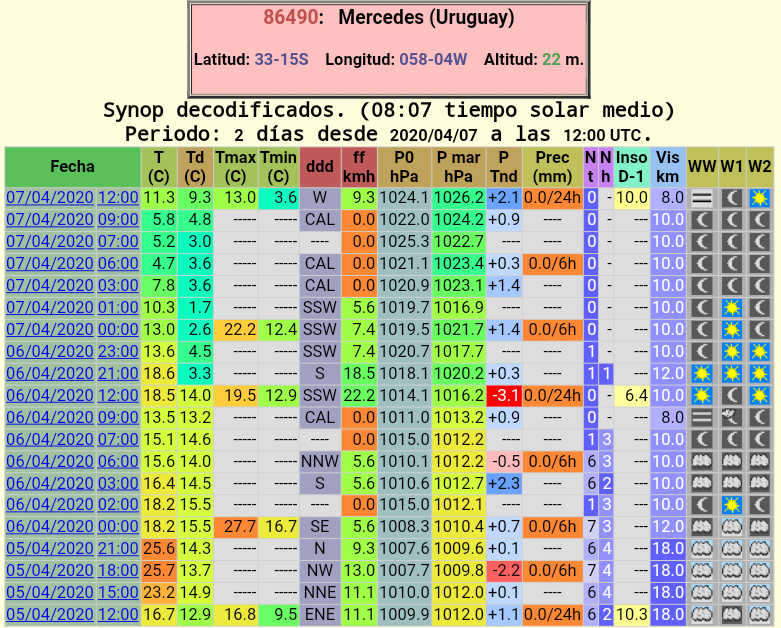Click the Vis km column header

click(x=667, y=167)
